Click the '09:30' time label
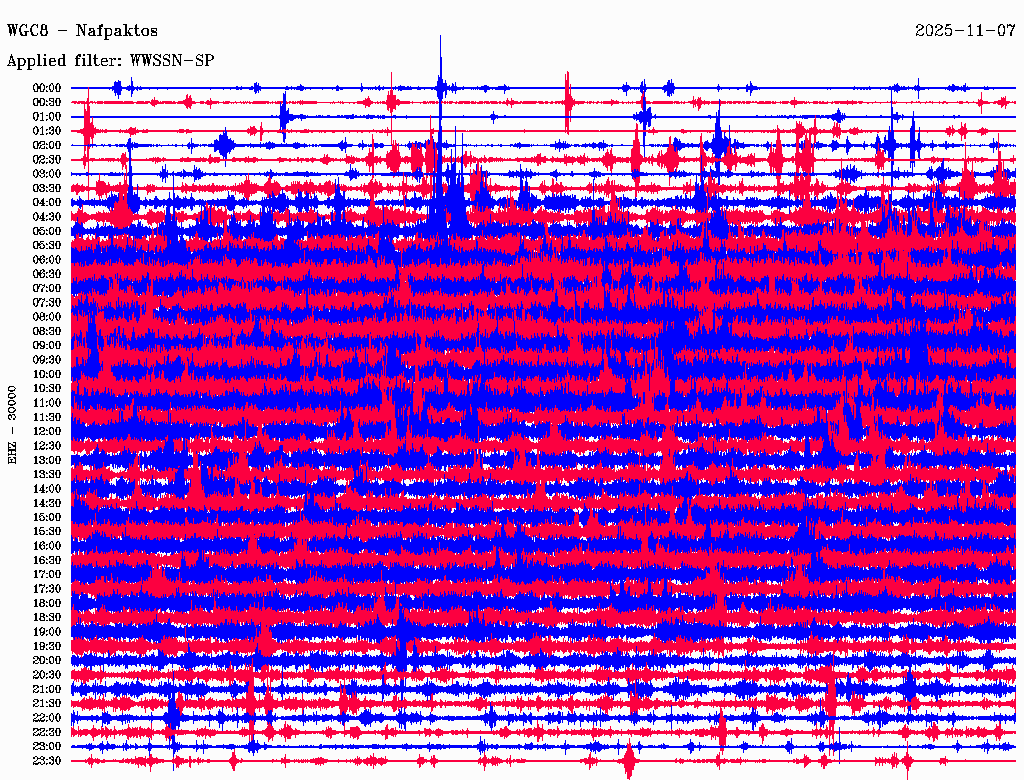Screen dimensions: 1024x780 tap(47, 360)
